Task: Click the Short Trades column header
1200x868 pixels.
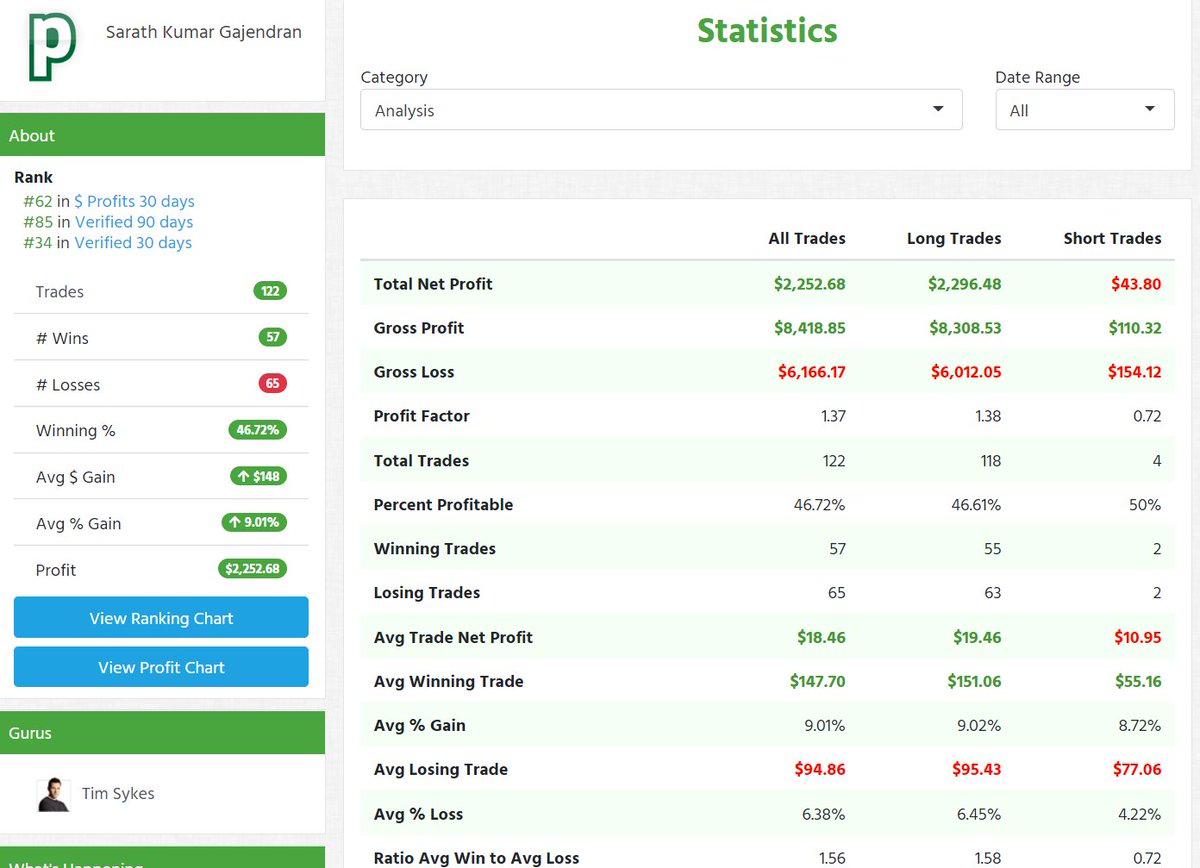Action: [x=1112, y=239]
